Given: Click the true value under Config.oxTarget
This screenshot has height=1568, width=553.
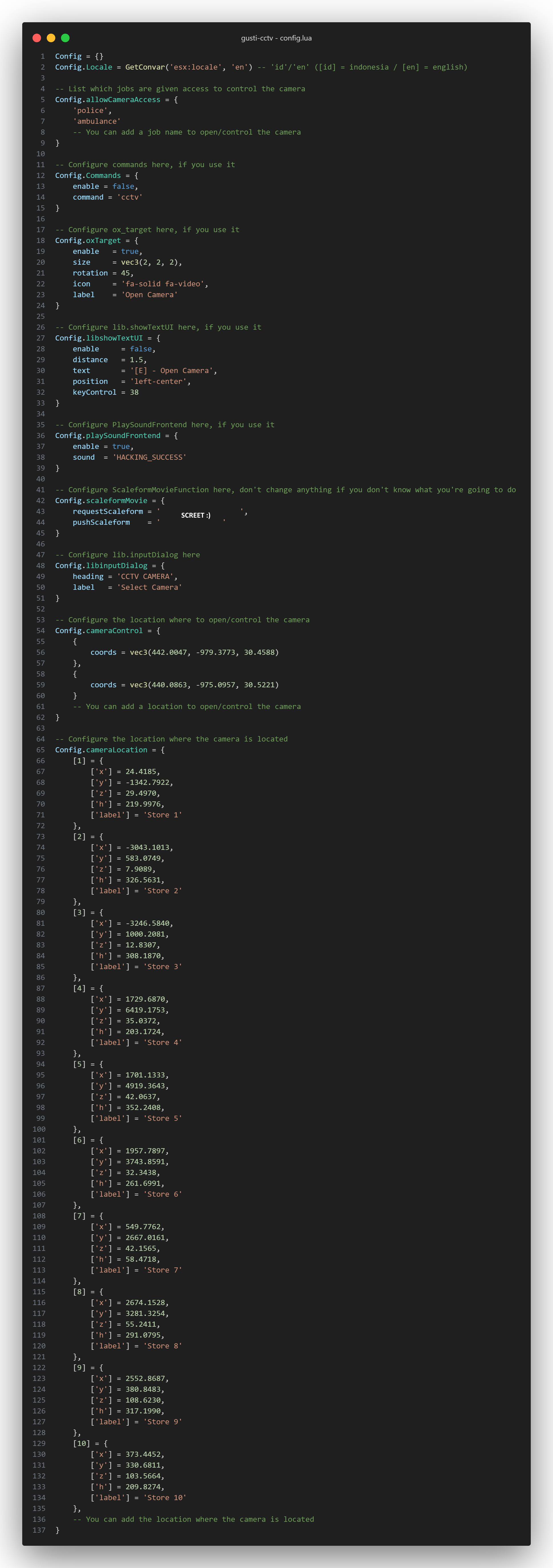Looking at the screenshot, I should point(130,251).
